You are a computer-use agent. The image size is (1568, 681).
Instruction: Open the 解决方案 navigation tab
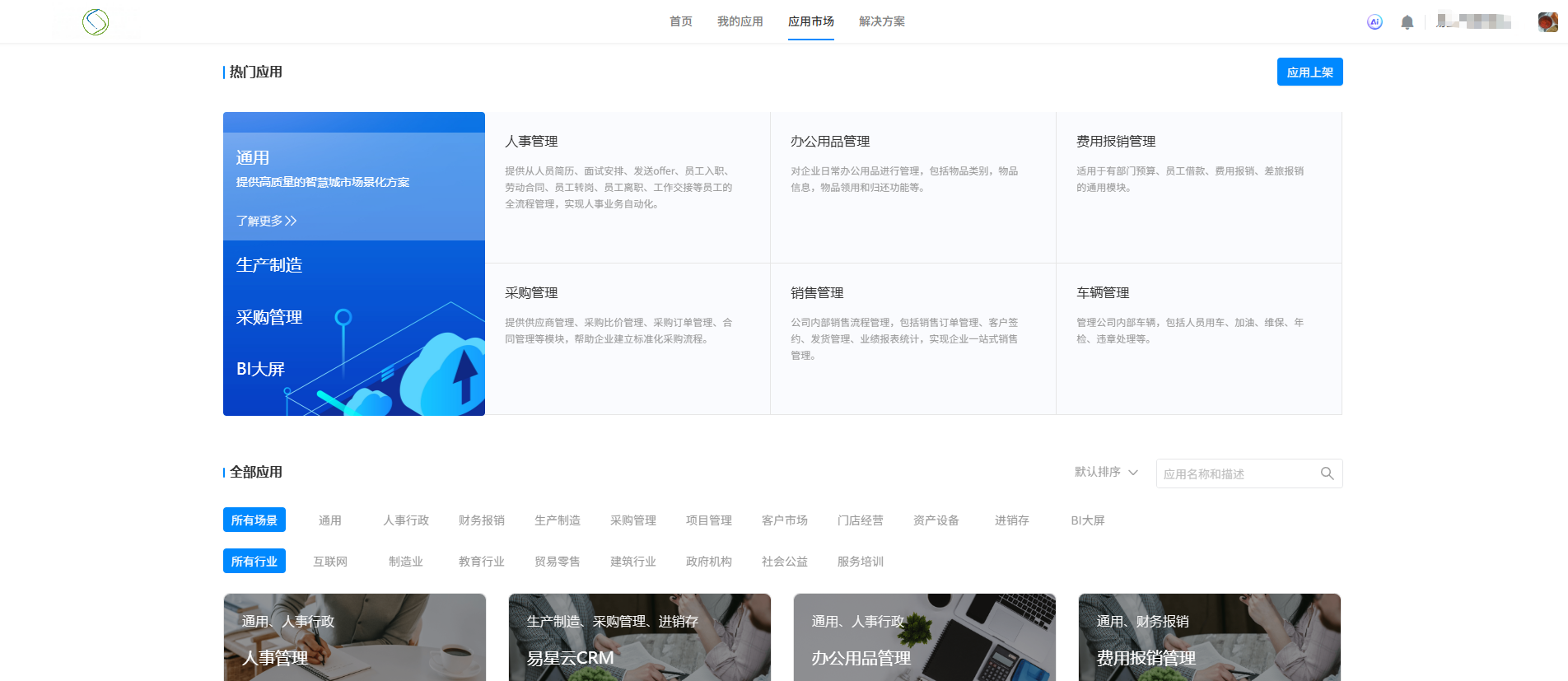point(881,21)
